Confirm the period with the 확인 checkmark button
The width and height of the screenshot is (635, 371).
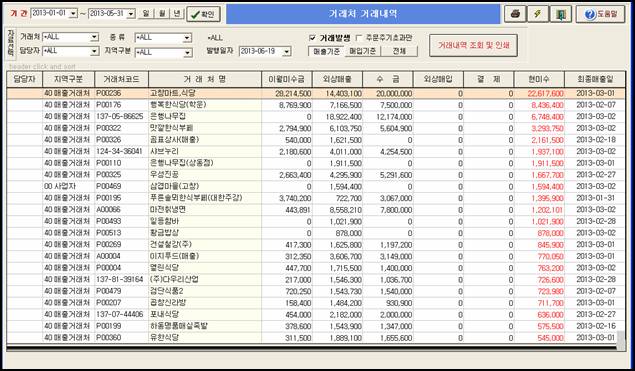[x=203, y=14]
